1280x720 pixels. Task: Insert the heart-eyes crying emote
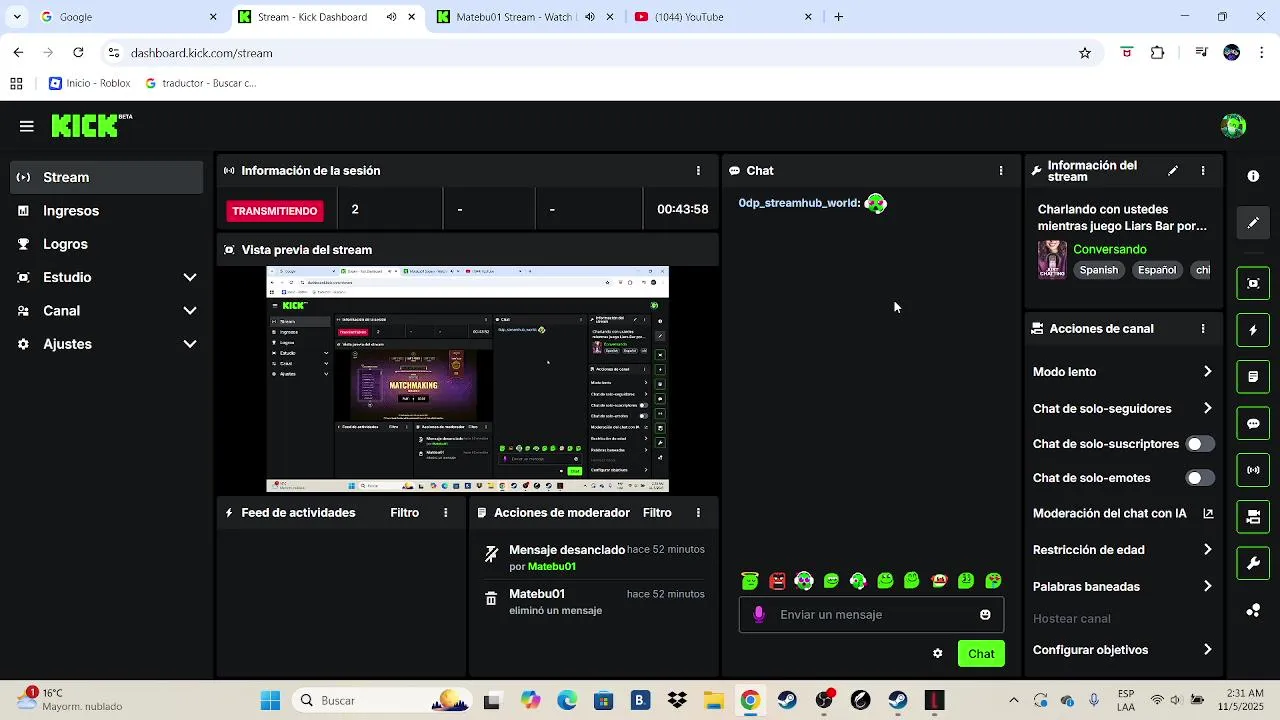(x=993, y=581)
